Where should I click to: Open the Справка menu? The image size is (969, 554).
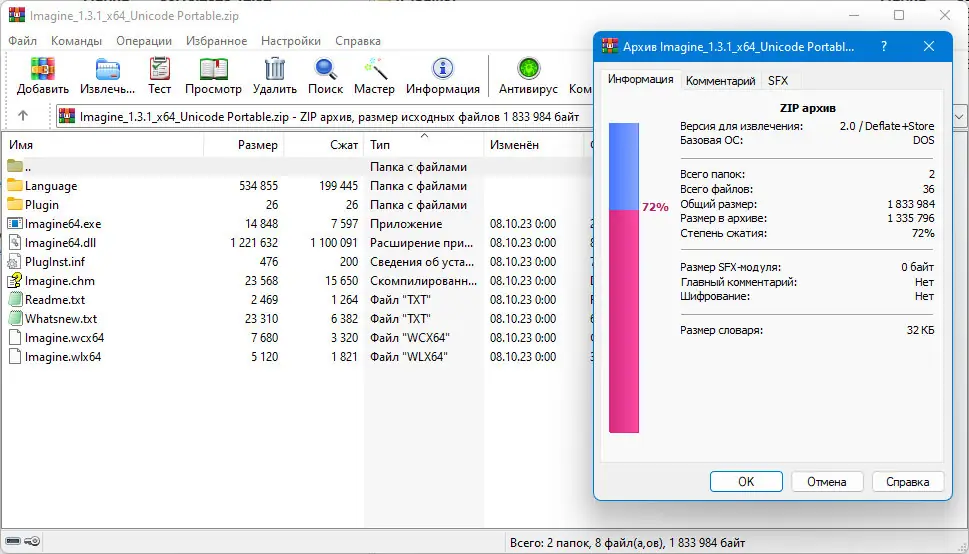coord(358,41)
